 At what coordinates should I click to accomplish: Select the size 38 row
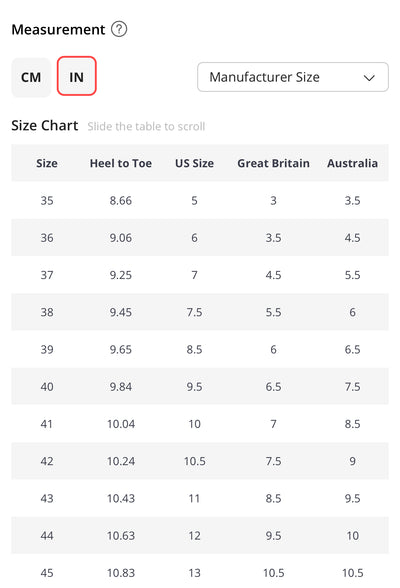(200, 312)
